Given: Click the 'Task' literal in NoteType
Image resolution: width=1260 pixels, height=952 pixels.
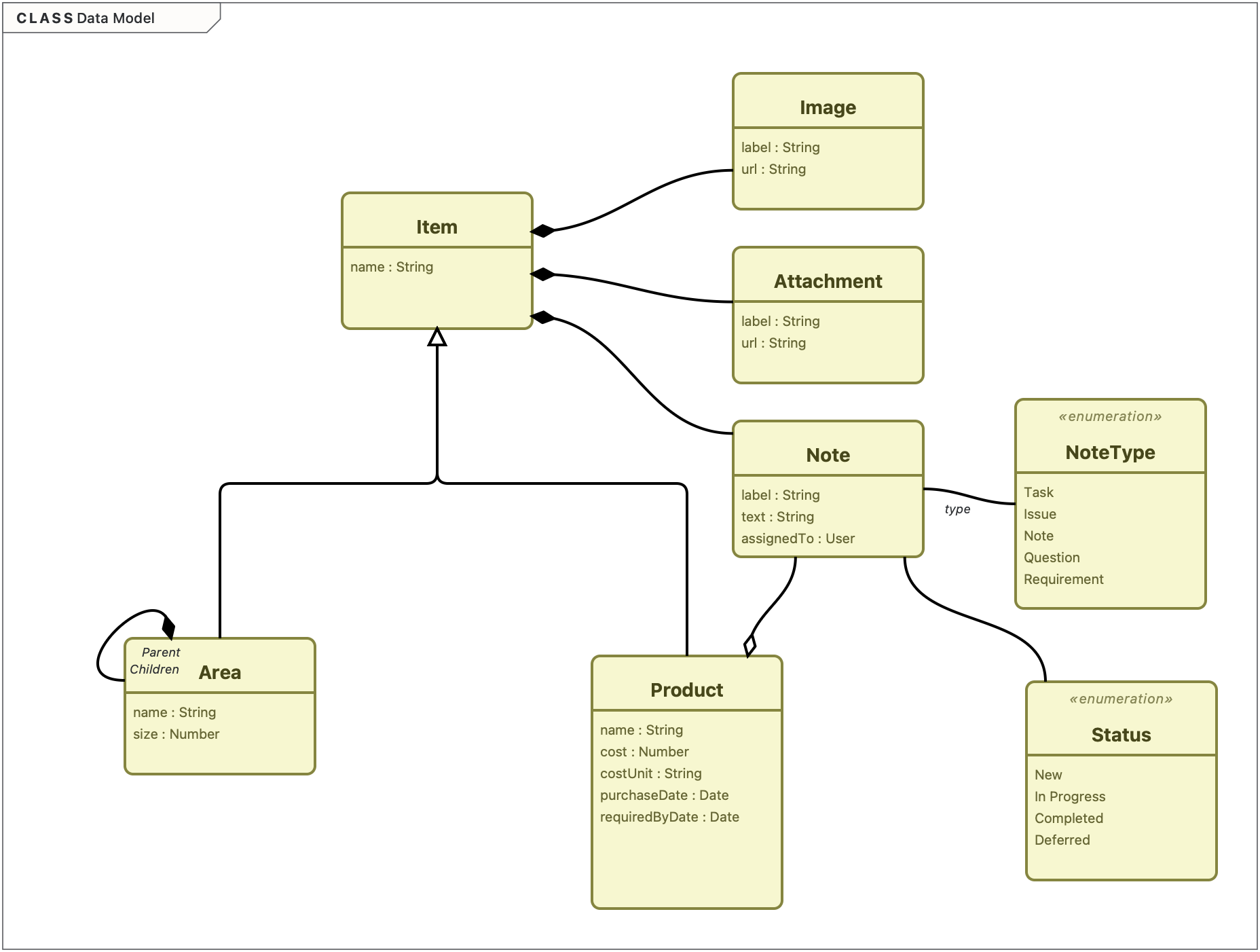Looking at the screenshot, I should tap(1038, 492).
